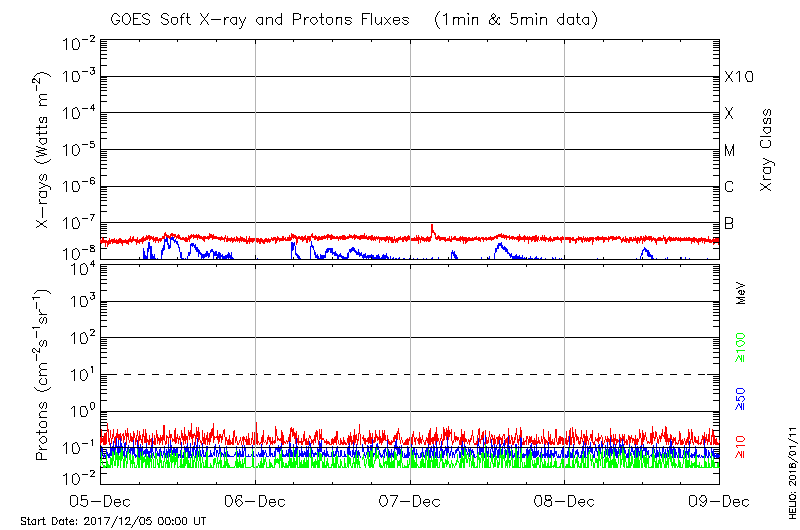This screenshot has width=800, height=530.
Task: Click the blue ≥50 MeV legend label
Action: [x=741, y=399]
